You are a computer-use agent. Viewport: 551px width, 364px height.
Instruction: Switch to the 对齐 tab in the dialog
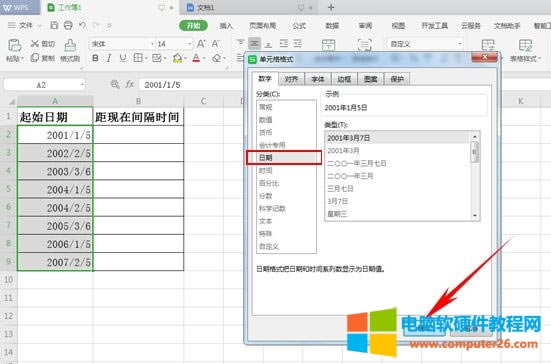(x=291, y=79)
